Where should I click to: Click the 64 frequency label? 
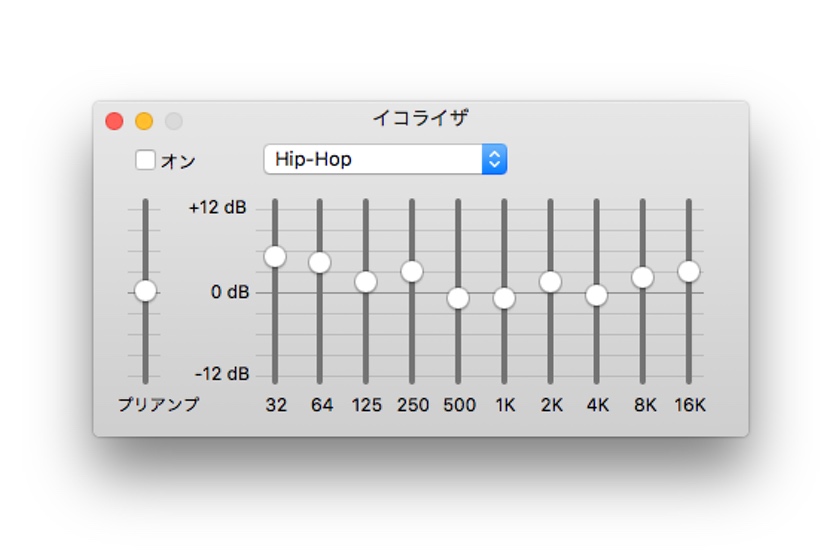tap(321, 405)
